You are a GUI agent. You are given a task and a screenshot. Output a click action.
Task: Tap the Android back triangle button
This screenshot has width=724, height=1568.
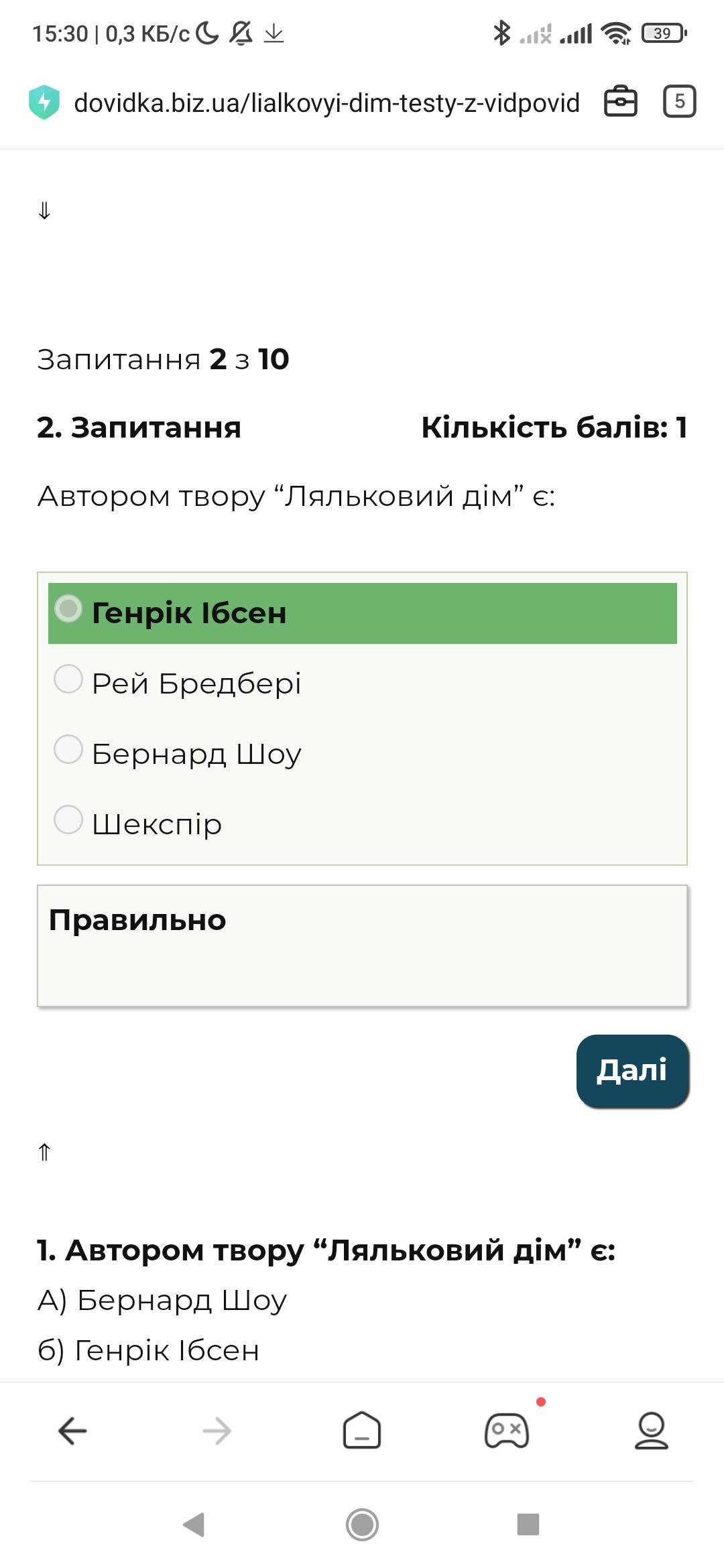194,1524
